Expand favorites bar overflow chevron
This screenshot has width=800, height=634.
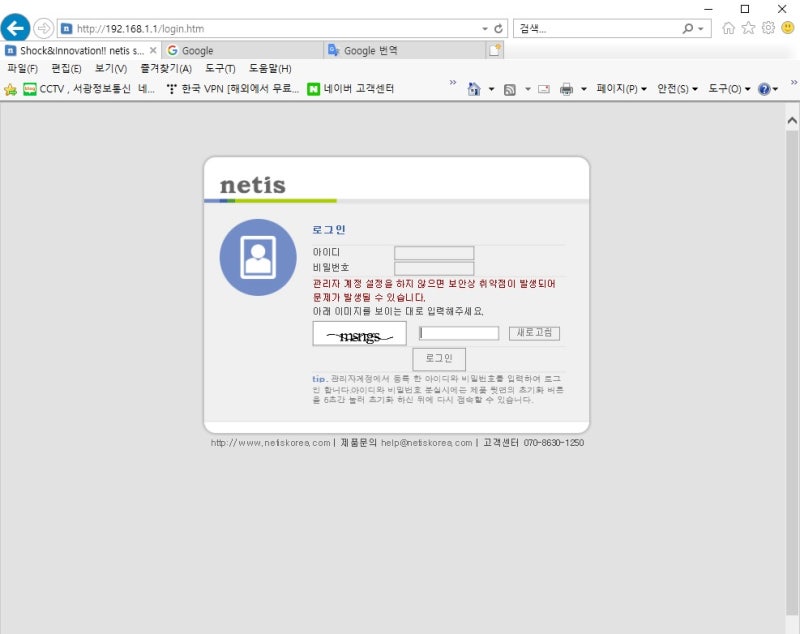453,82
